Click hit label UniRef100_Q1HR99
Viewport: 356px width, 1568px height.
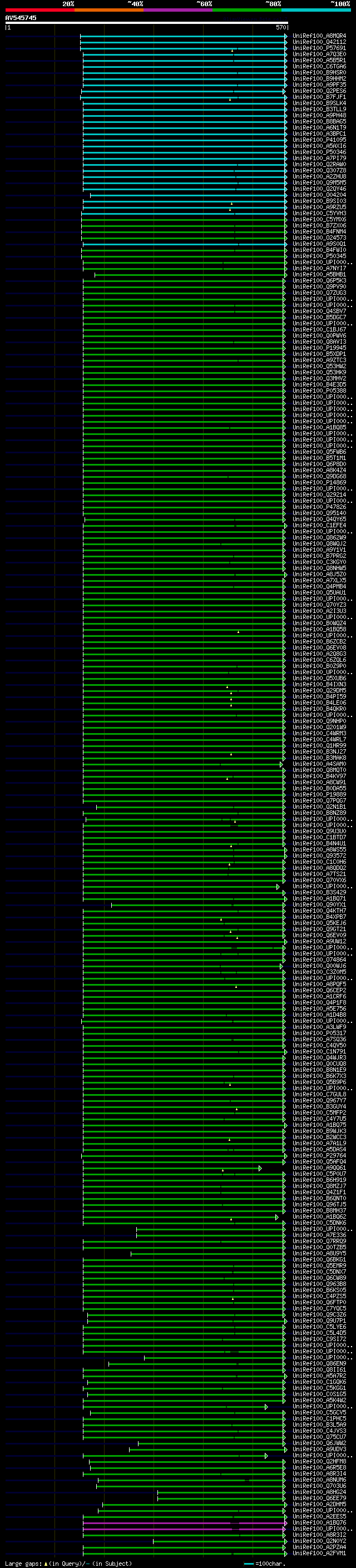[x=319, y=746]
